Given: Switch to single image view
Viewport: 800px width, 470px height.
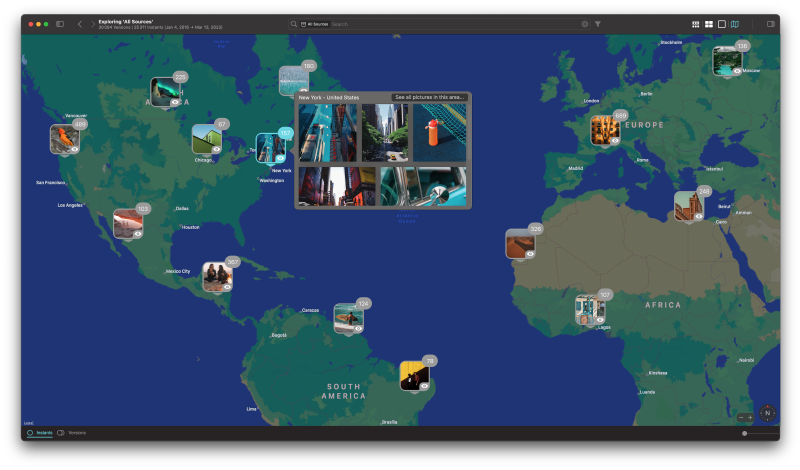Looking at the screenshot, I should tap(721, 24).
